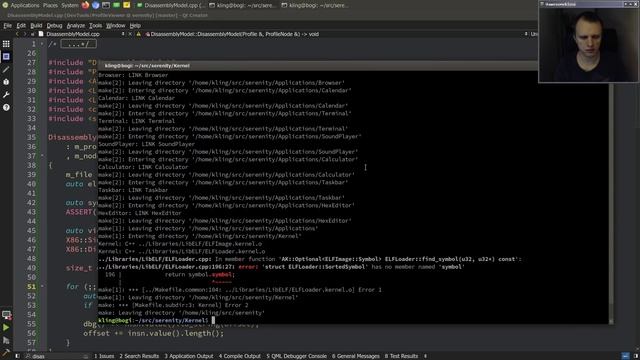Click the yellow notes launcher in the top panel

[127, 5]
